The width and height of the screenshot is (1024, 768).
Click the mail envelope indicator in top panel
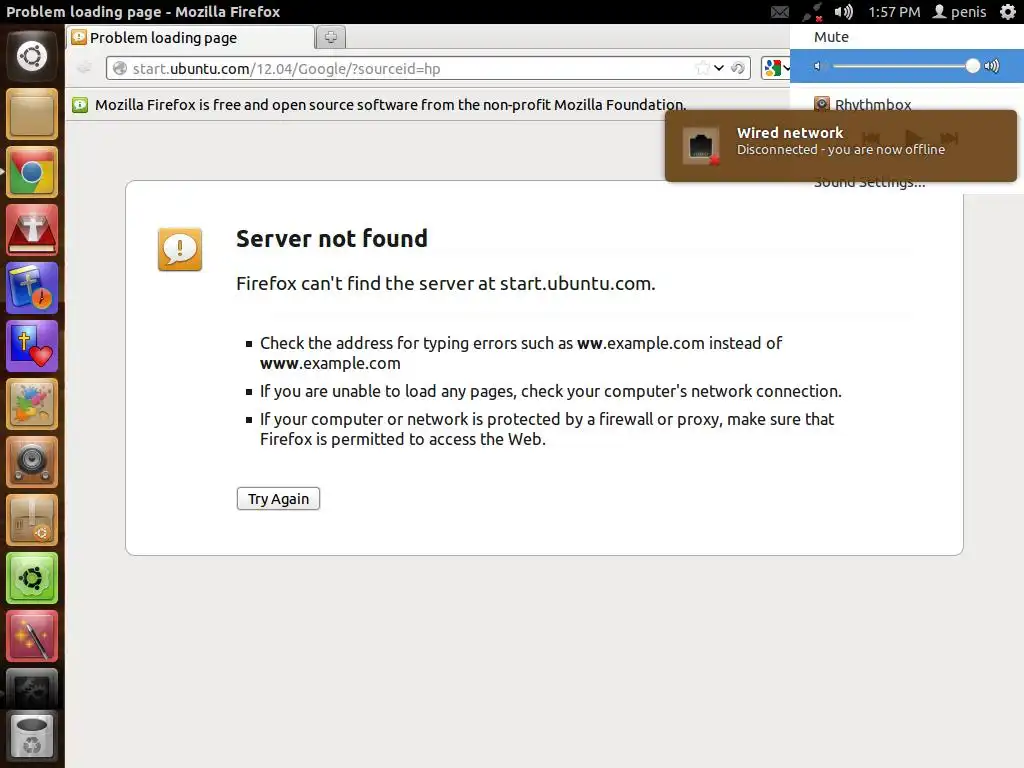pos(780,12)
